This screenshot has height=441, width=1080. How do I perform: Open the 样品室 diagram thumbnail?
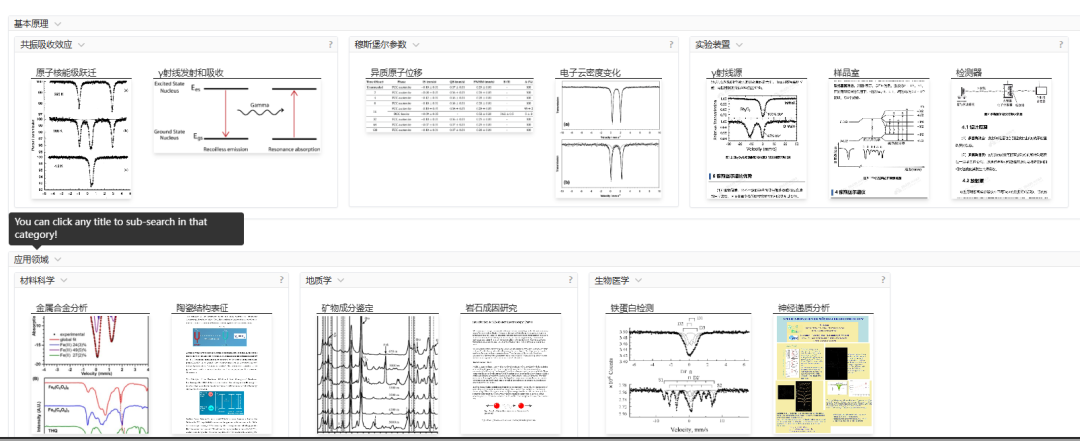tap(879, 139)
